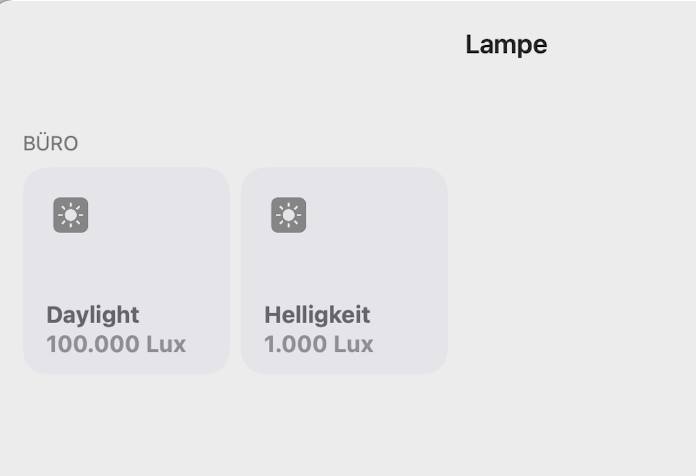Open the Daylight light sensor tile
Image resolution: width=696 pixels, height=476 pixels.
click(x=126, y=270)
